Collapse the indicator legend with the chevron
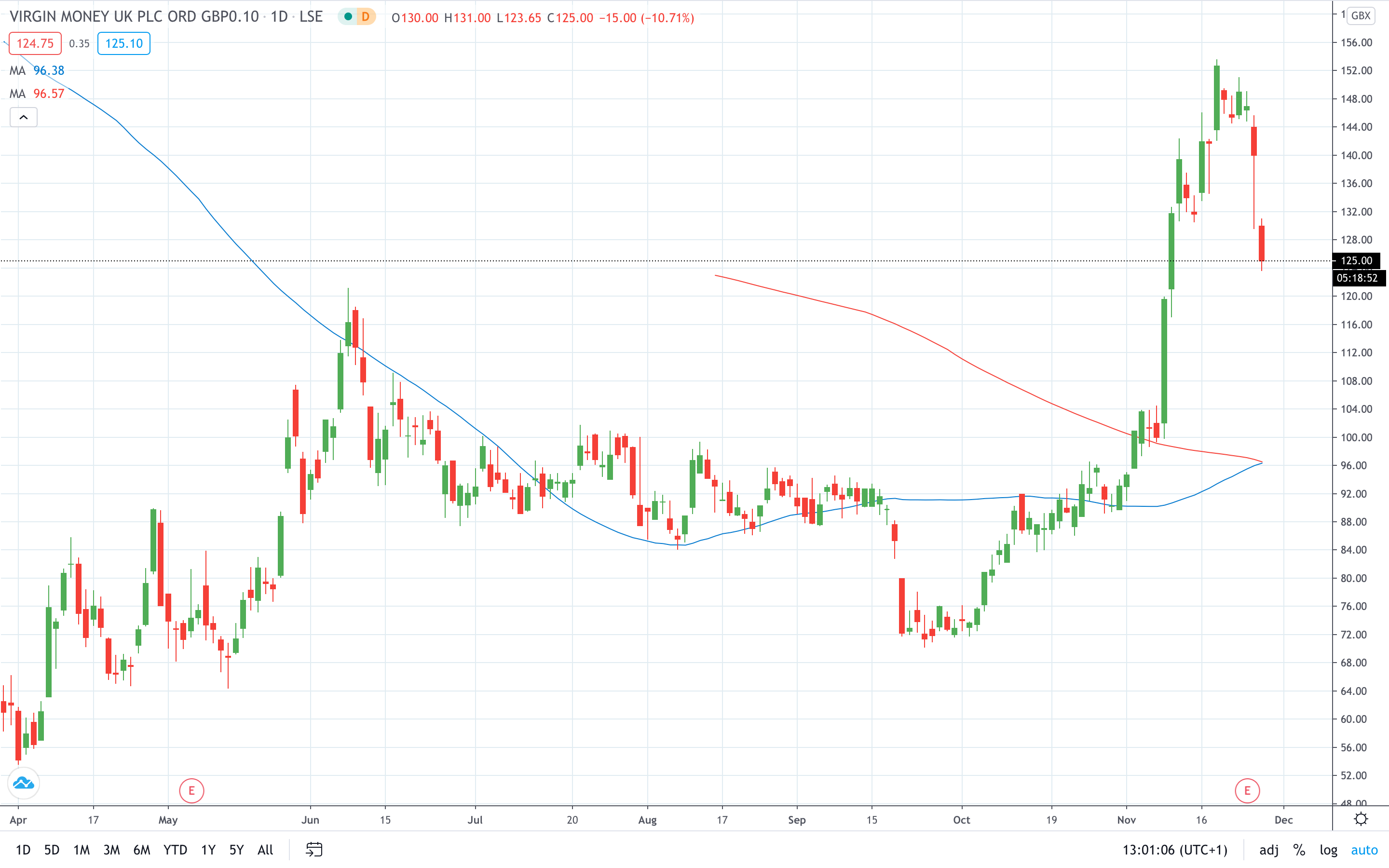The height and width of the screenshot is (868, 1389). click(24, 118)
